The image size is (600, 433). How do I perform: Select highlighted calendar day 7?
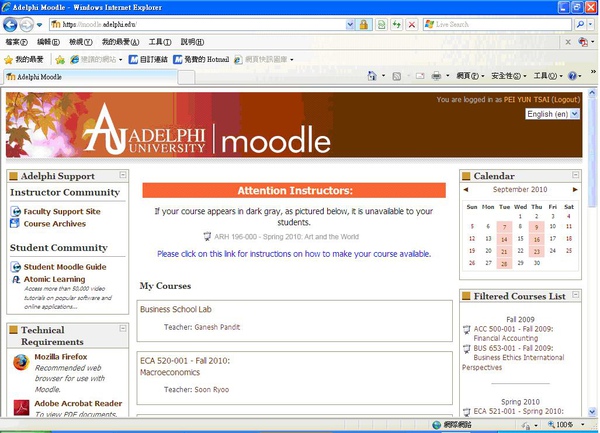(x=504, y=227)
